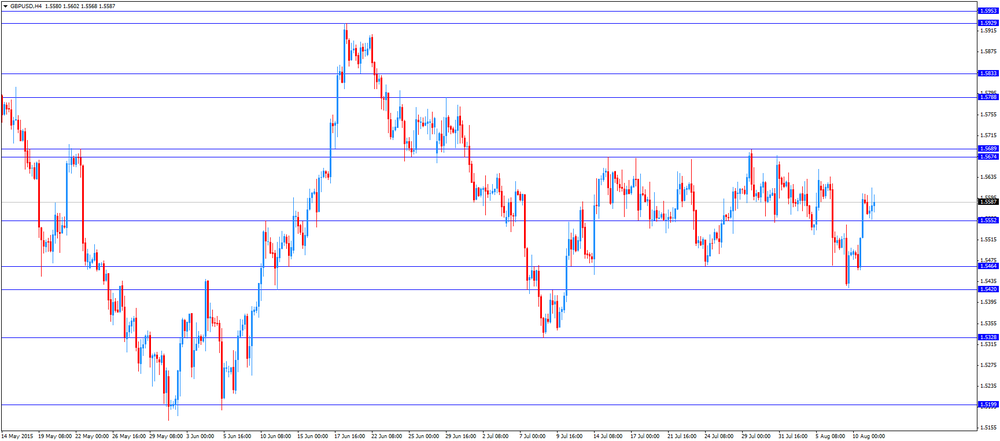This screenshot has height=441, width=1000.
Task: Click the 31 Jul 16:00 time label
Action: click(793, 437)
